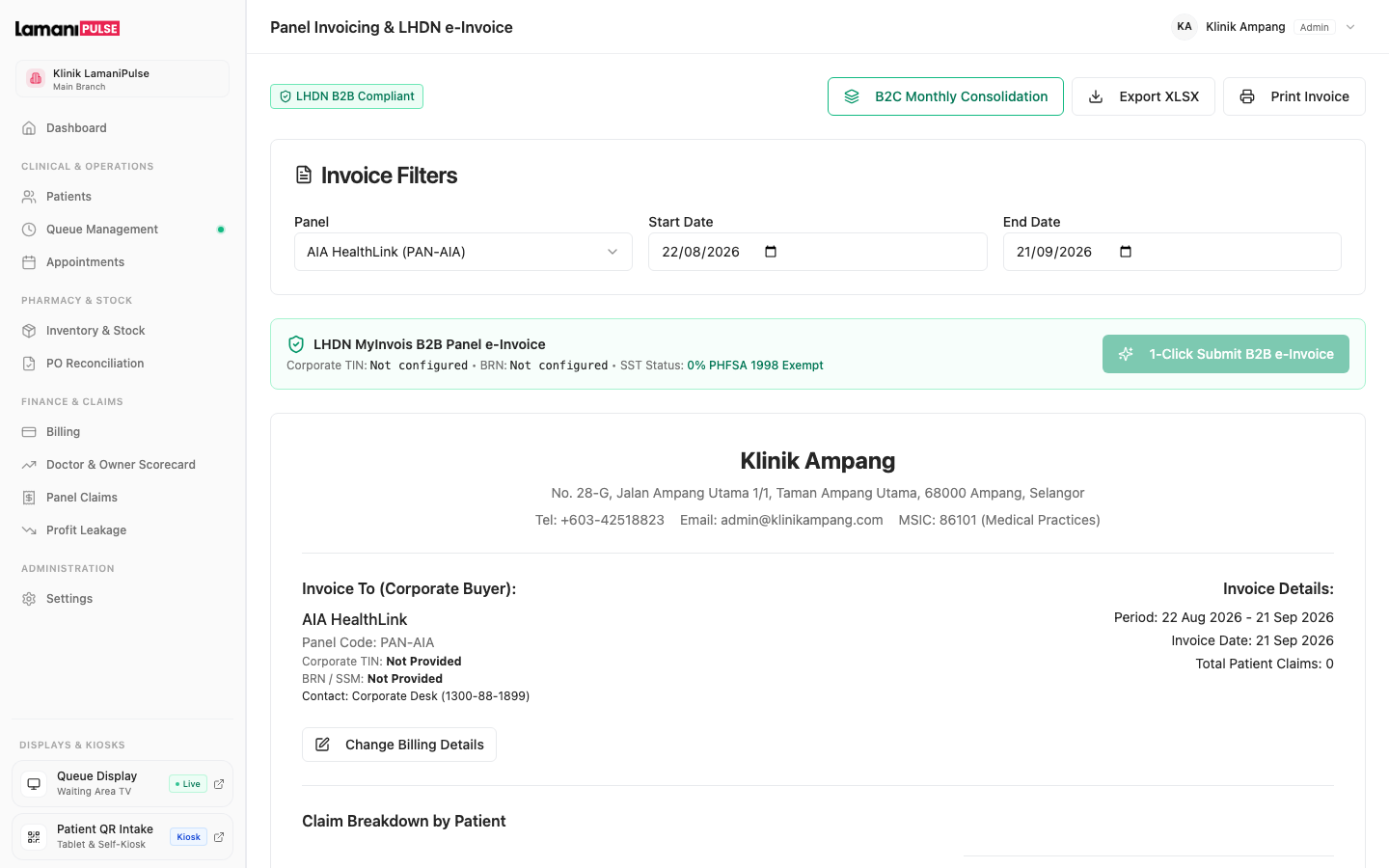Click the LHDN B2B Compliant badge
This screenshot has height=868, width=1389.
tap(346, 96)
